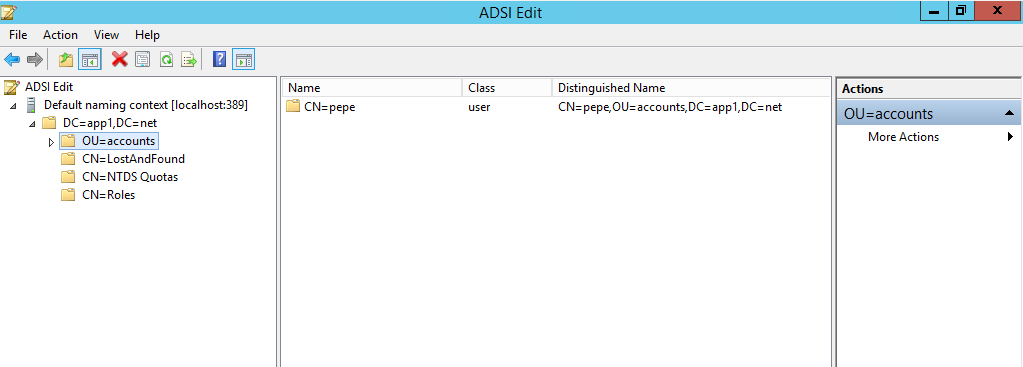This screenshot has height=367, width=1023.
Task: Sort by the Class column header
Action: click(x=507, y=88)
